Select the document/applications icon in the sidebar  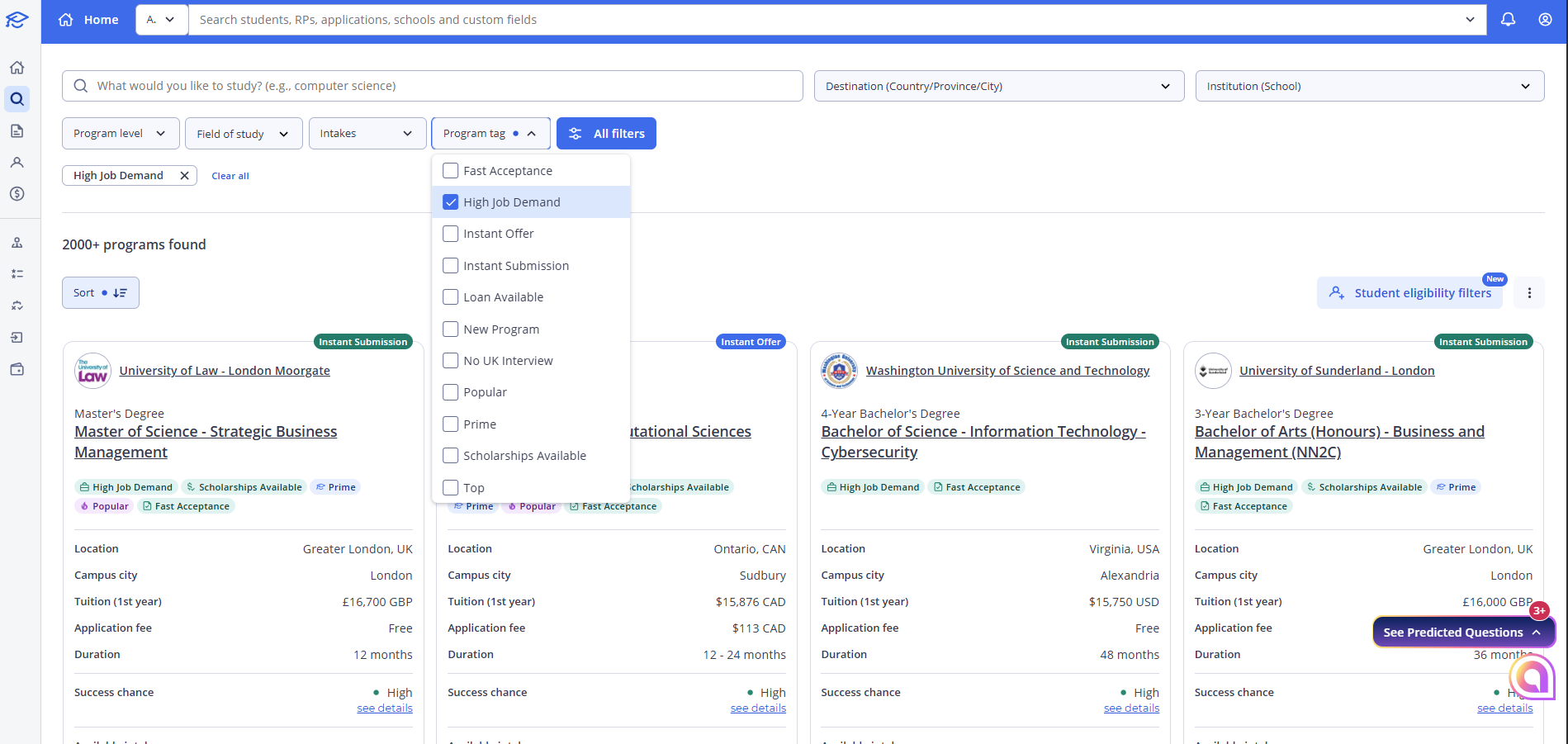pyautogui.click(x=17, y=130)
